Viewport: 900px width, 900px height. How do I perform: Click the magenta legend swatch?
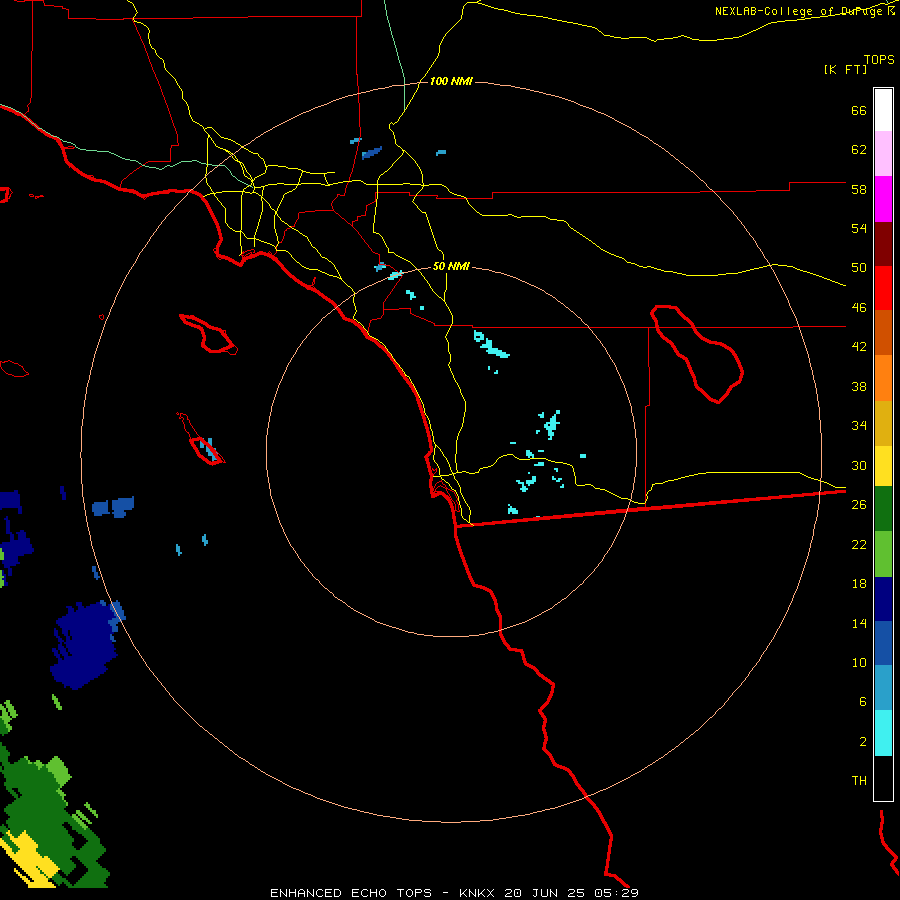[x=883, y=199]
